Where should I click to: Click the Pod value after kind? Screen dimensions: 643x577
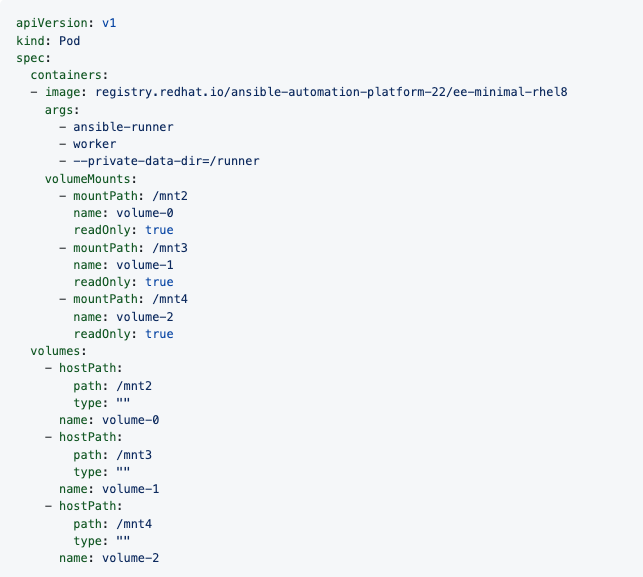coord(69,40)
